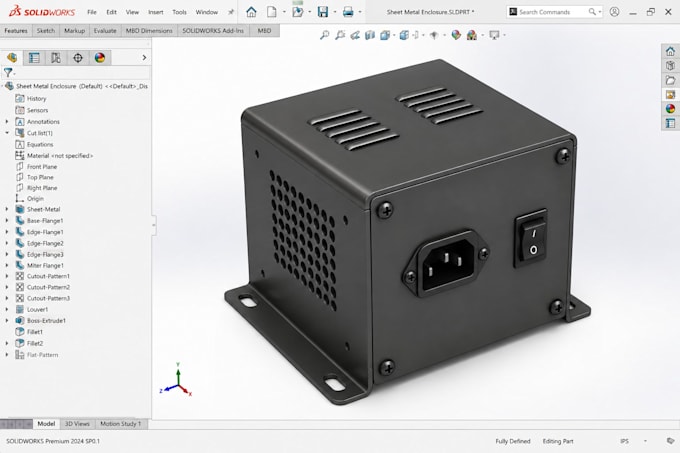Collapse the Cut list(1) folder
The width and height of the screenshot is (680, 453).
7,133
